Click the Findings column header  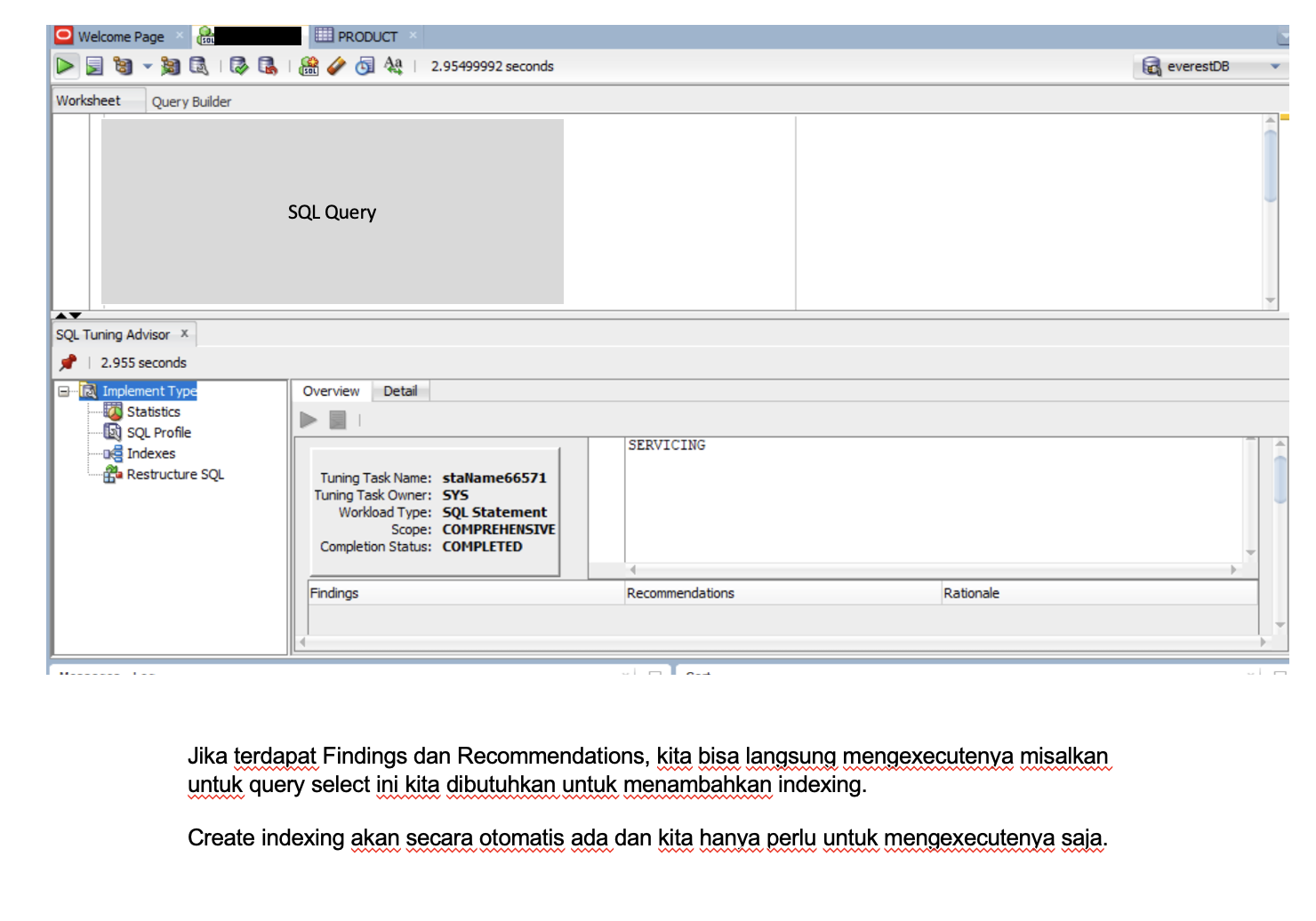pyautogui.click(x=466, y=593)
